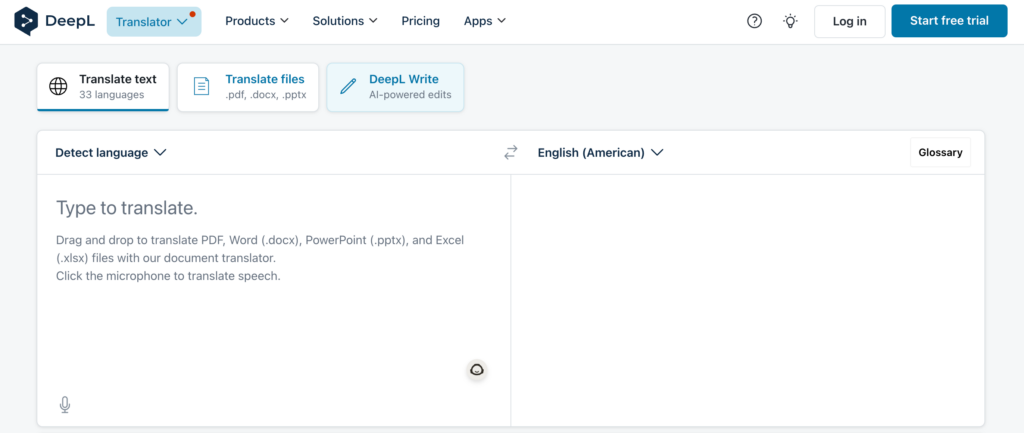Swap languages with the arrows icon
Image resolution: width=1024 pixels, height=433 pixels.
click(x=511, y=153)
